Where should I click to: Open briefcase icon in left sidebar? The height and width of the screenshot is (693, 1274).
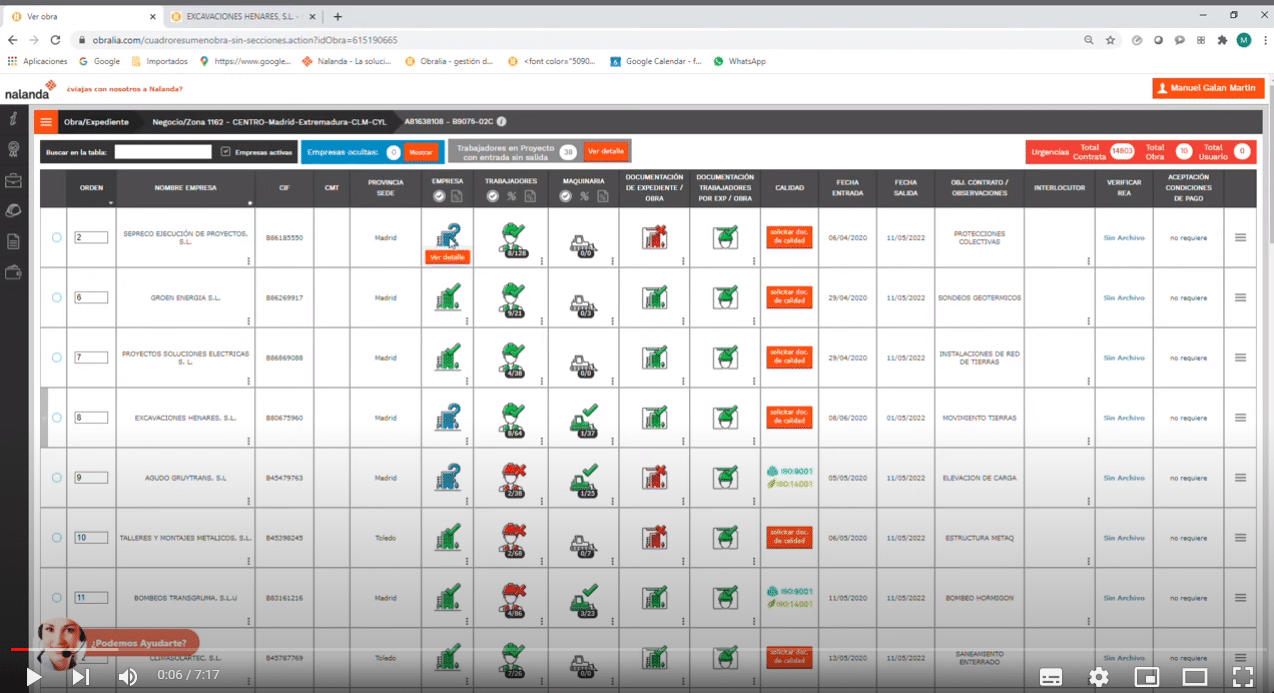(14, 180)
